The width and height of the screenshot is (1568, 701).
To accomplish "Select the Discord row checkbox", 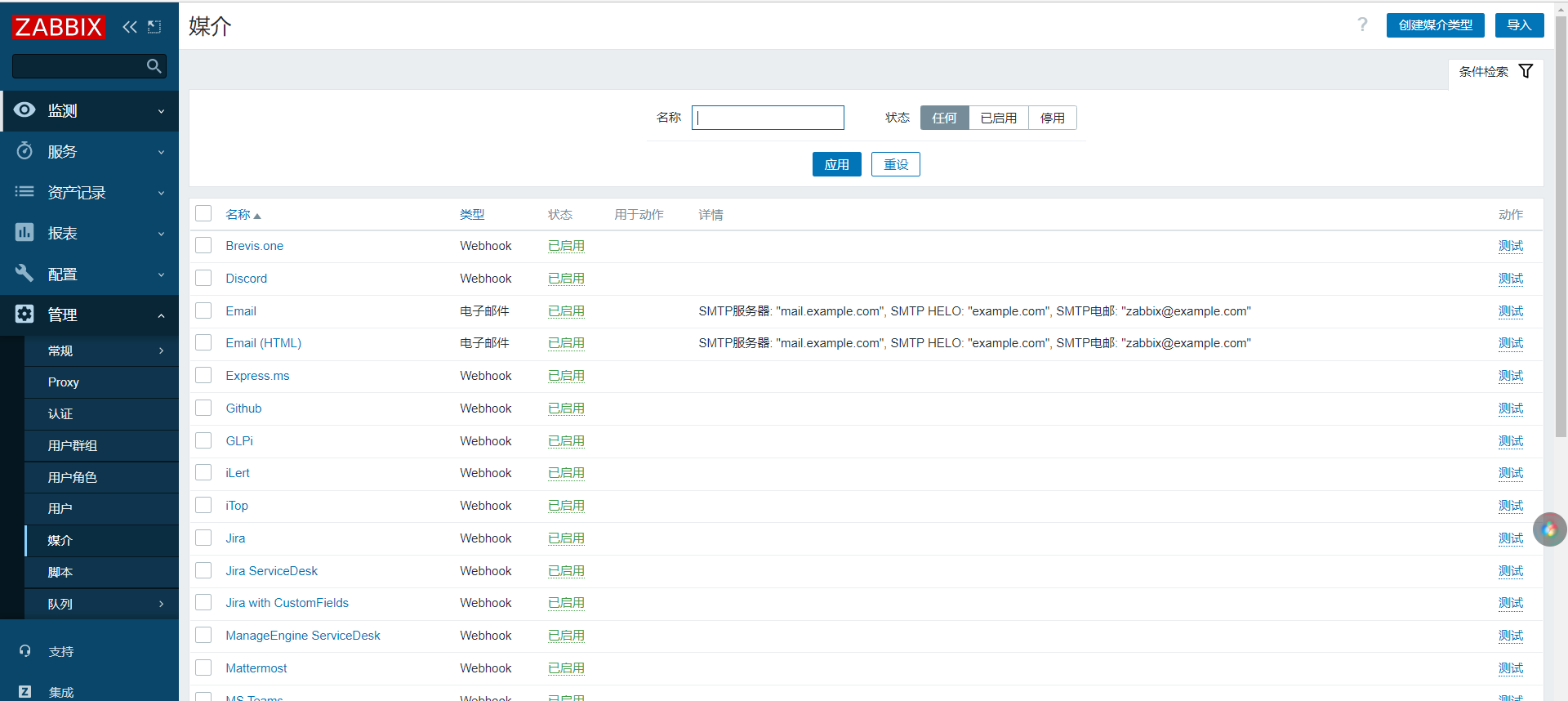I will coord(203,278).
